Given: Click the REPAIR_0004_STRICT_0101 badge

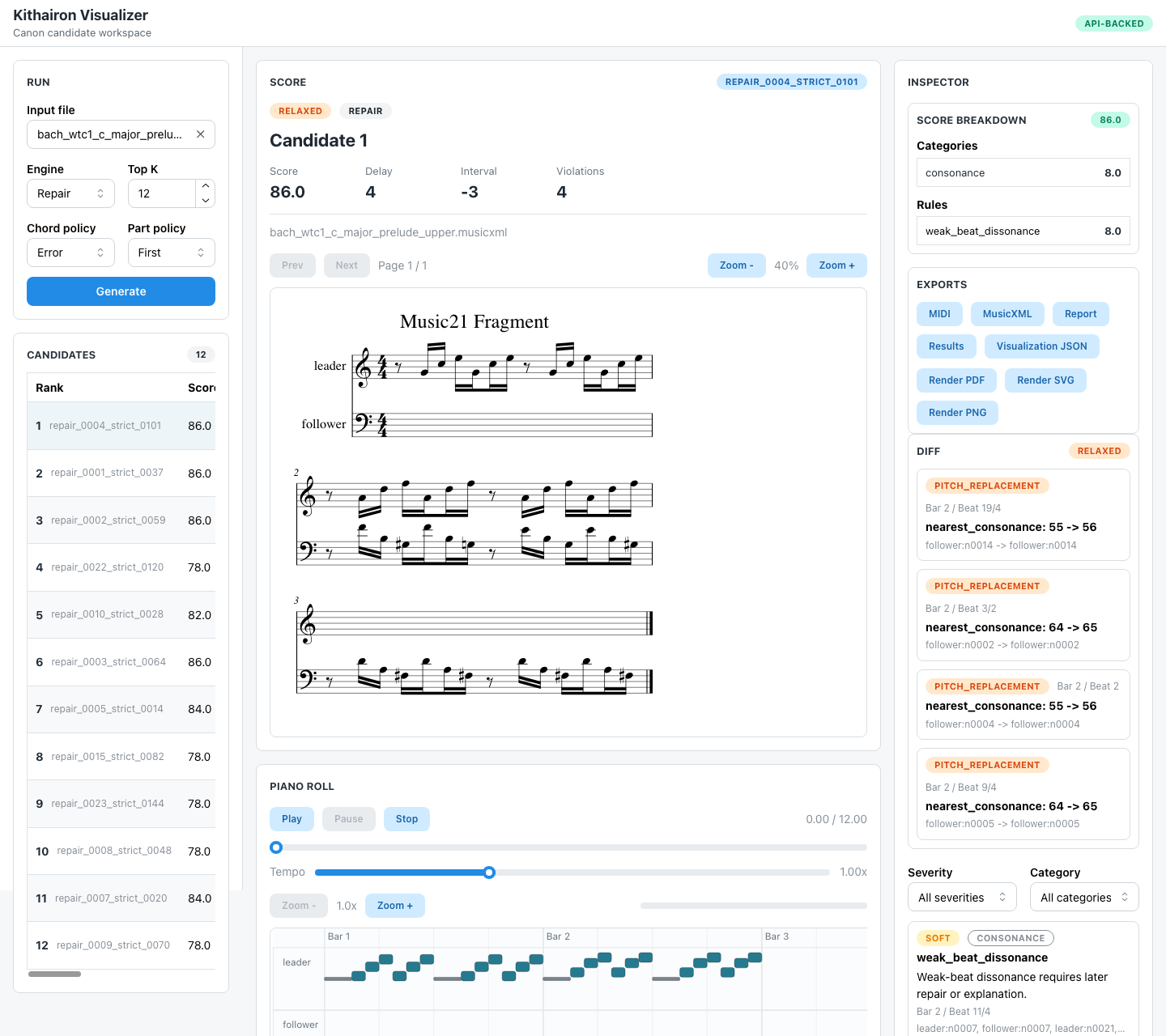Looking at the screenshot, I should tap(792, 82).
